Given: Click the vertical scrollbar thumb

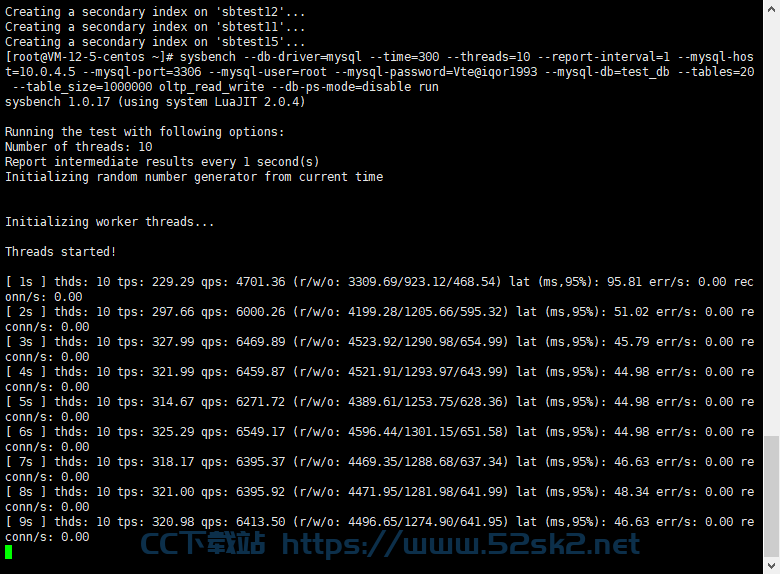Looking at the screenshot, I should (x=772, y=495).
